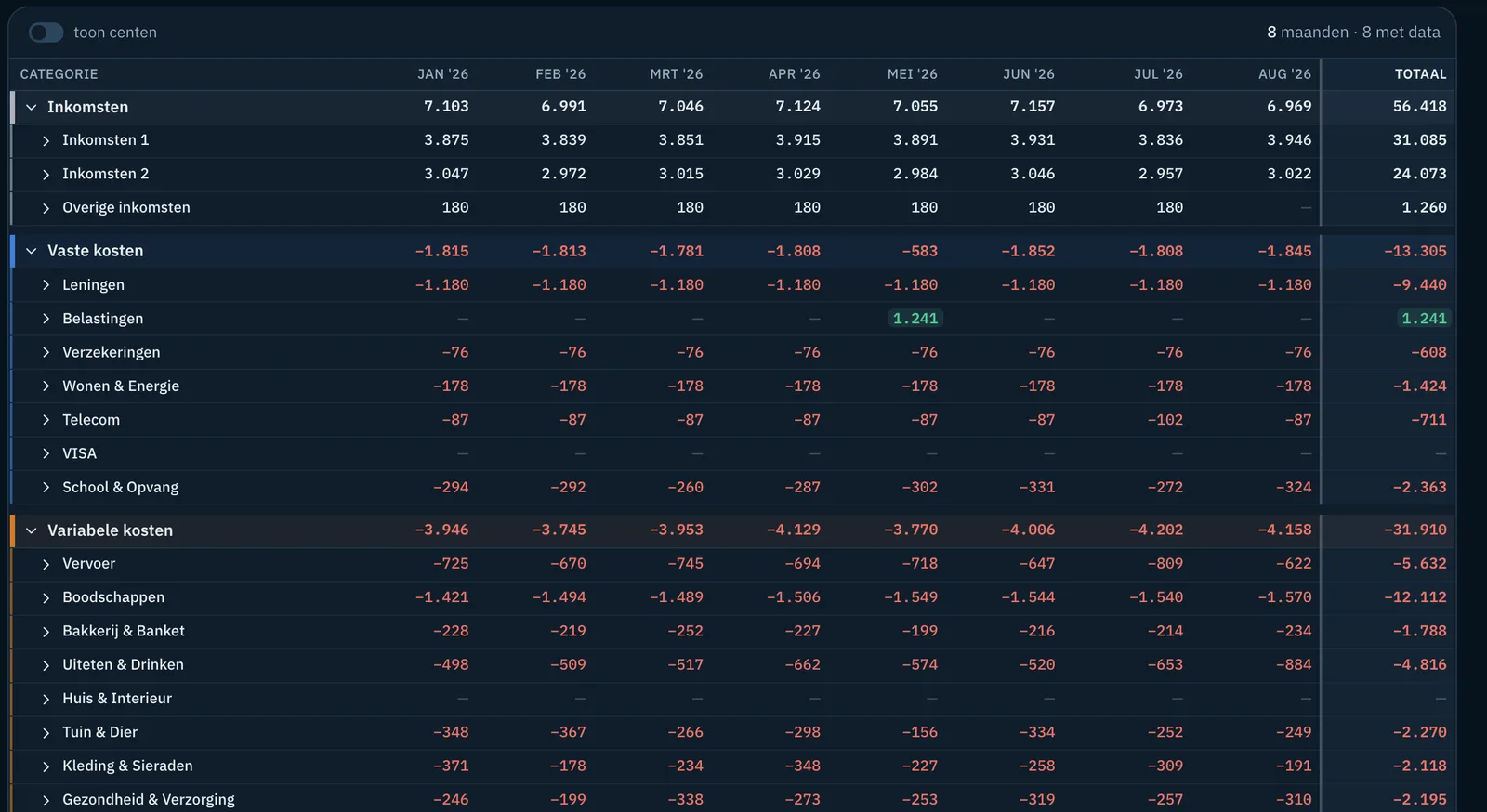Click the Leningen total -9.440
This screenshot has width=1487, height=812.
1419,285
